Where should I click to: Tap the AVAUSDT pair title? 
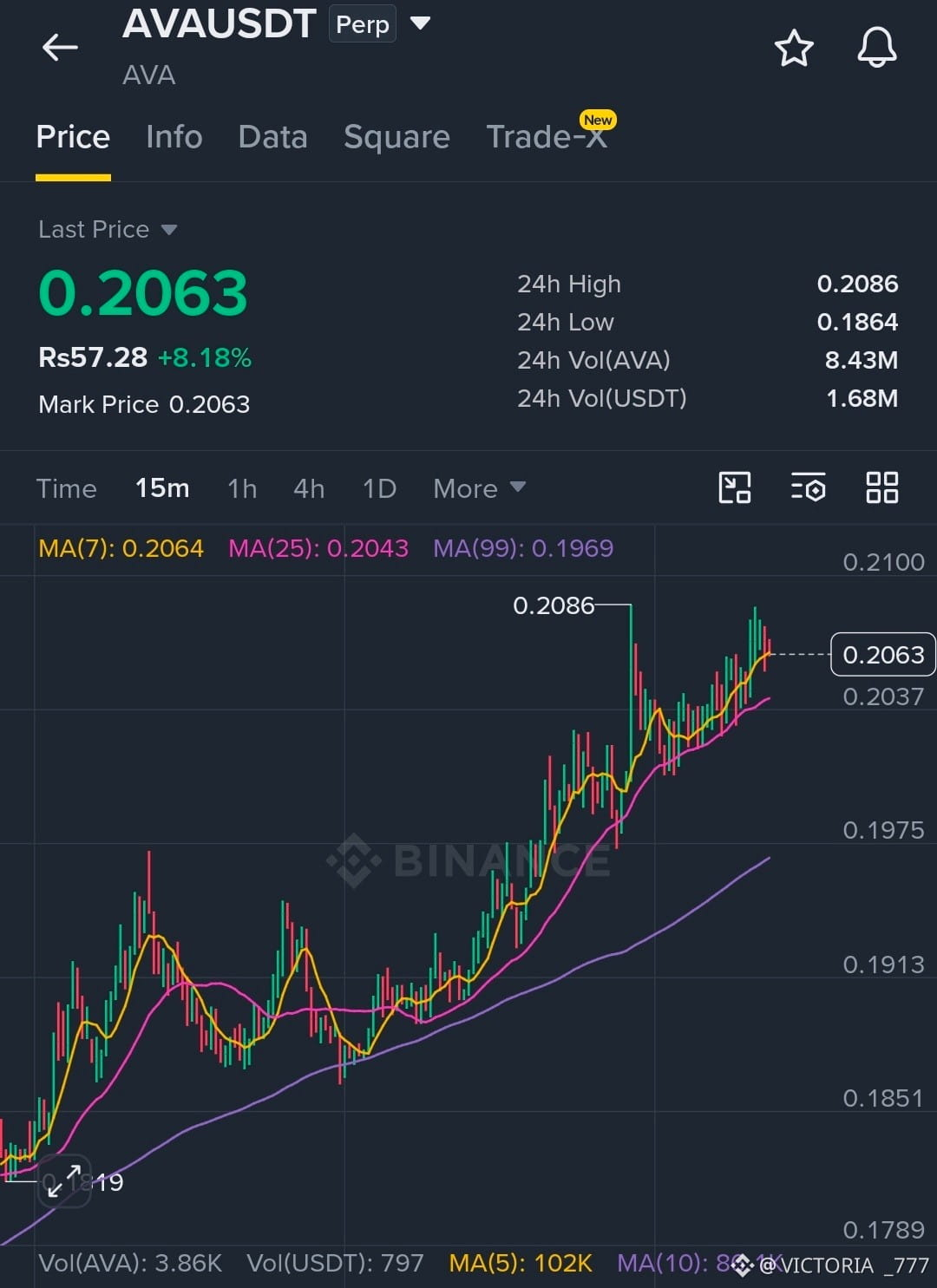coord(219,23)
